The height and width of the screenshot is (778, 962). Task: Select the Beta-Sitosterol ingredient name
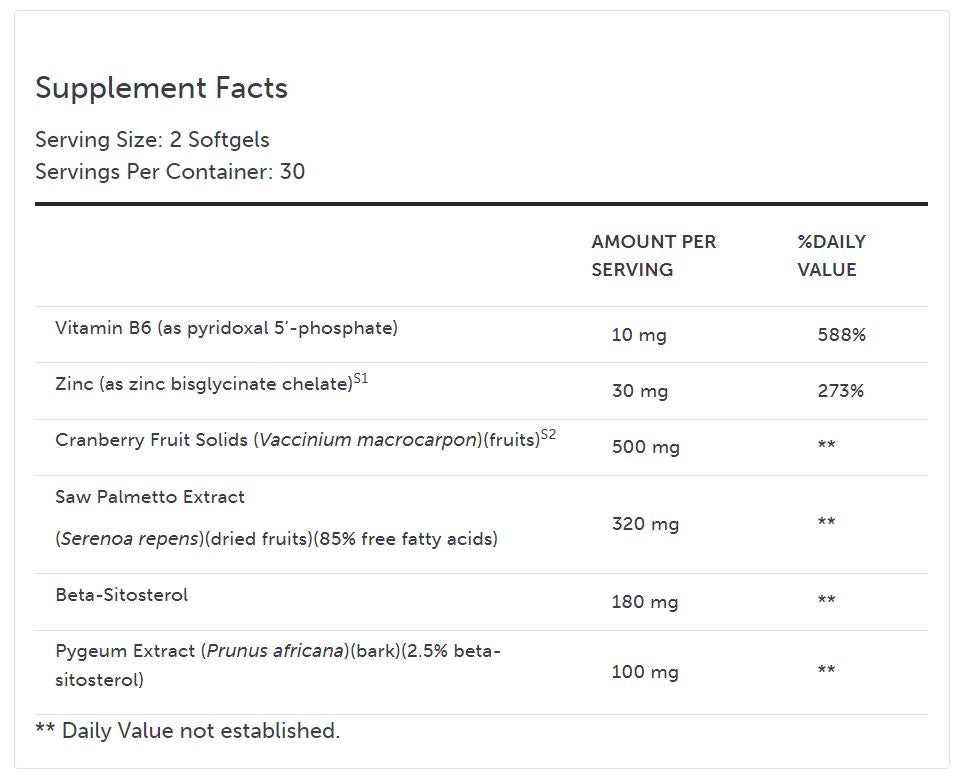click(x=121, y=595)
